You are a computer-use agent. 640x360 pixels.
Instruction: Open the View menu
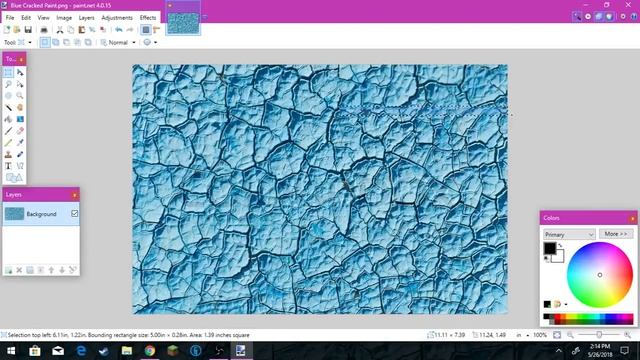[x=43, y=18]
